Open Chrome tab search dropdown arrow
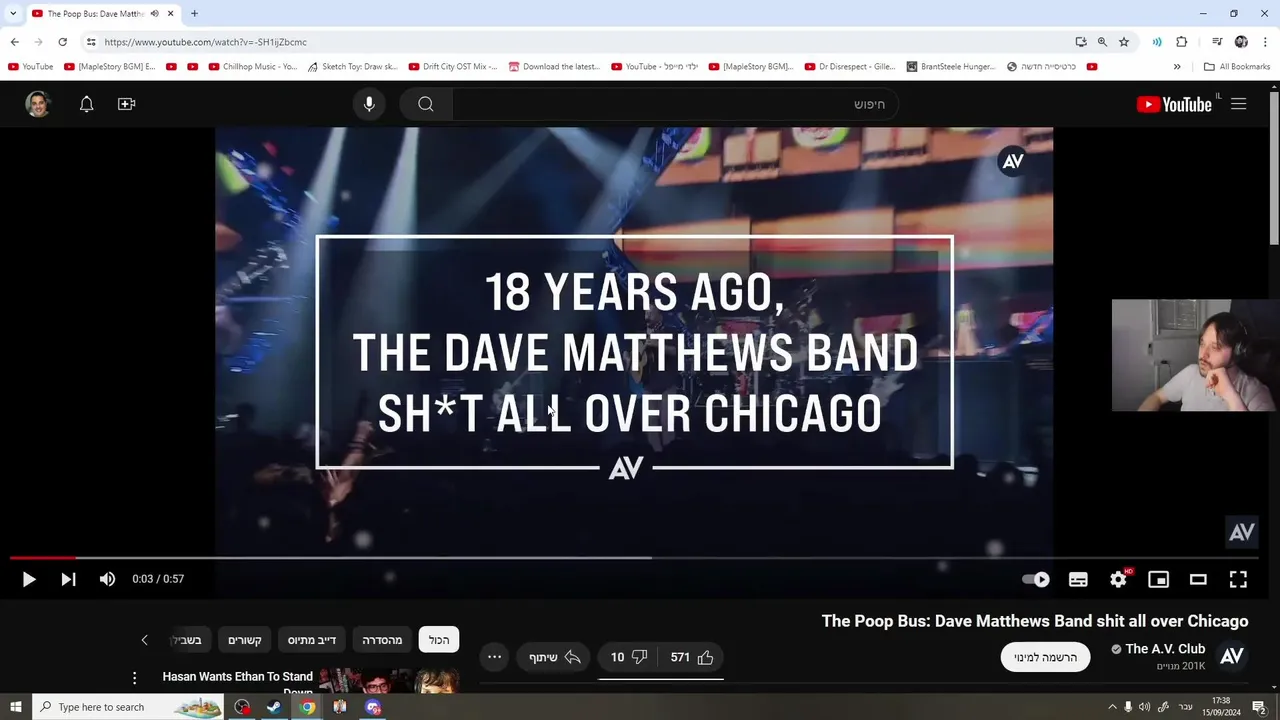Image resolution: width=1280 pixels, height=720 pixels. click(x=12, y=13)
